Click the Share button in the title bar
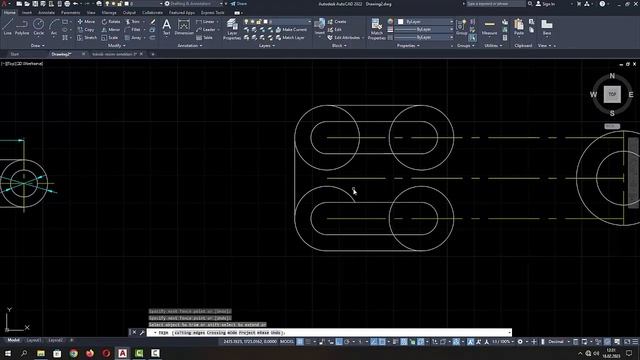This screenshot has width=640, height=360. click(239, 4)
